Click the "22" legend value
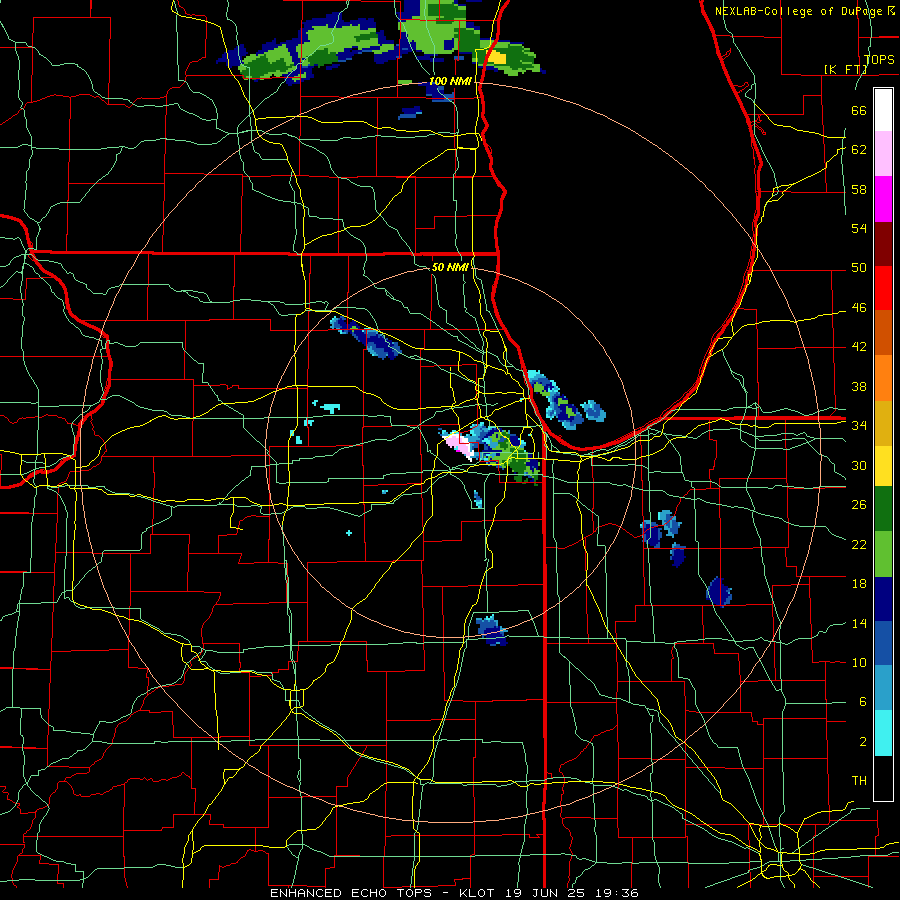This screenshot has width=900, height=900. coord(859,544)
